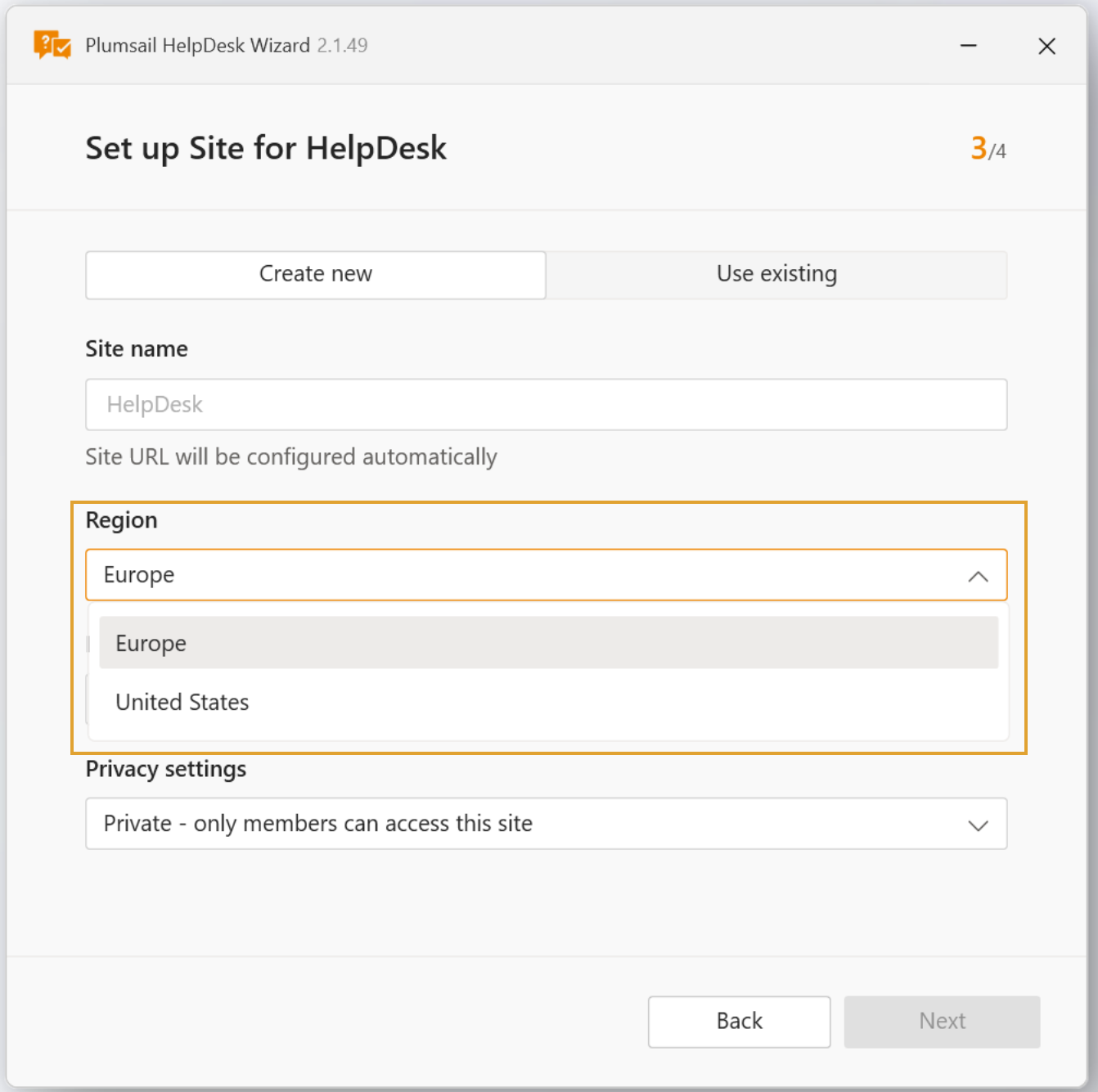1098x1092 pixels.
Task: Click the Site name label
Action: (x=137, y=349)
